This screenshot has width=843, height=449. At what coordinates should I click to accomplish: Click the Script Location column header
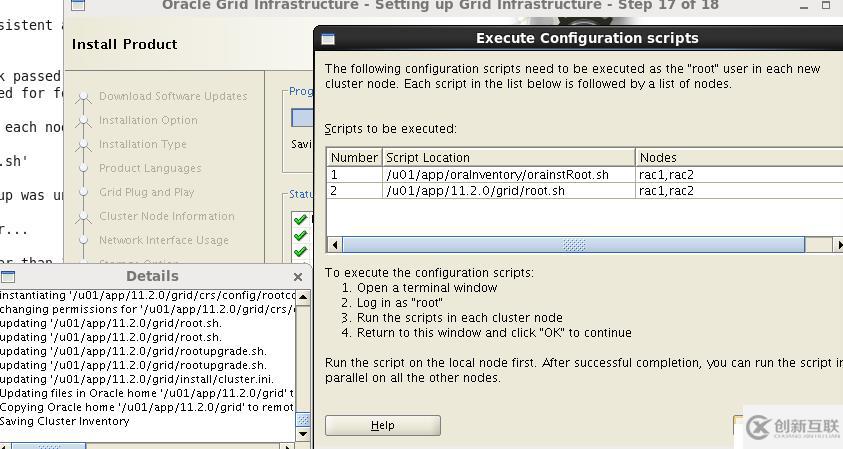pyautogui.click(x=509, y=158)
